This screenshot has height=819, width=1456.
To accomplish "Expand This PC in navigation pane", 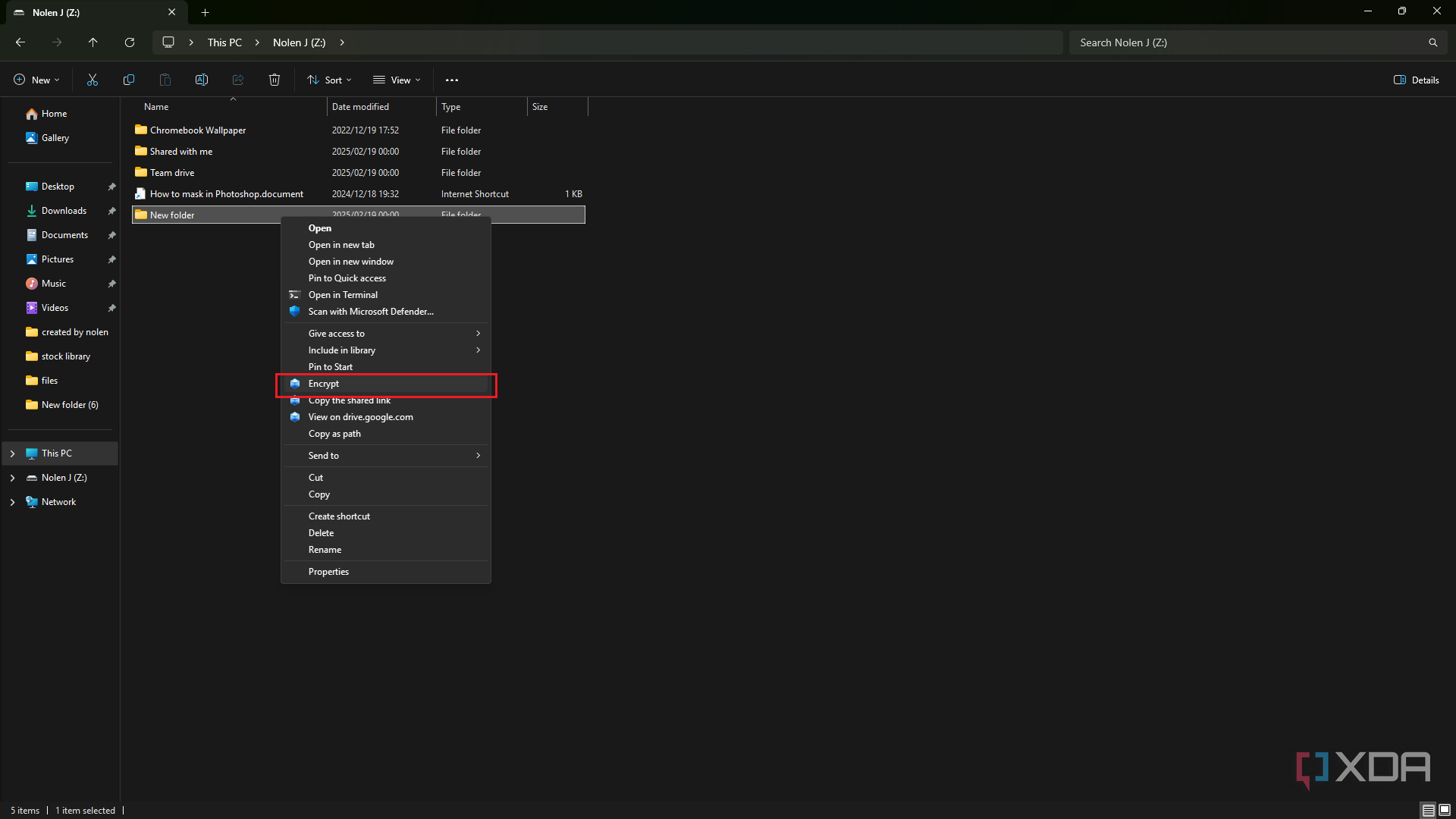I will tap(12, 453).
